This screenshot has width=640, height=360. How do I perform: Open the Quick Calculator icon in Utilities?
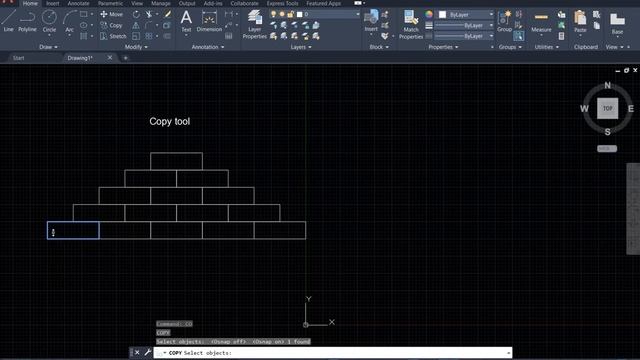pyautogui.click(x=562, y=36)
